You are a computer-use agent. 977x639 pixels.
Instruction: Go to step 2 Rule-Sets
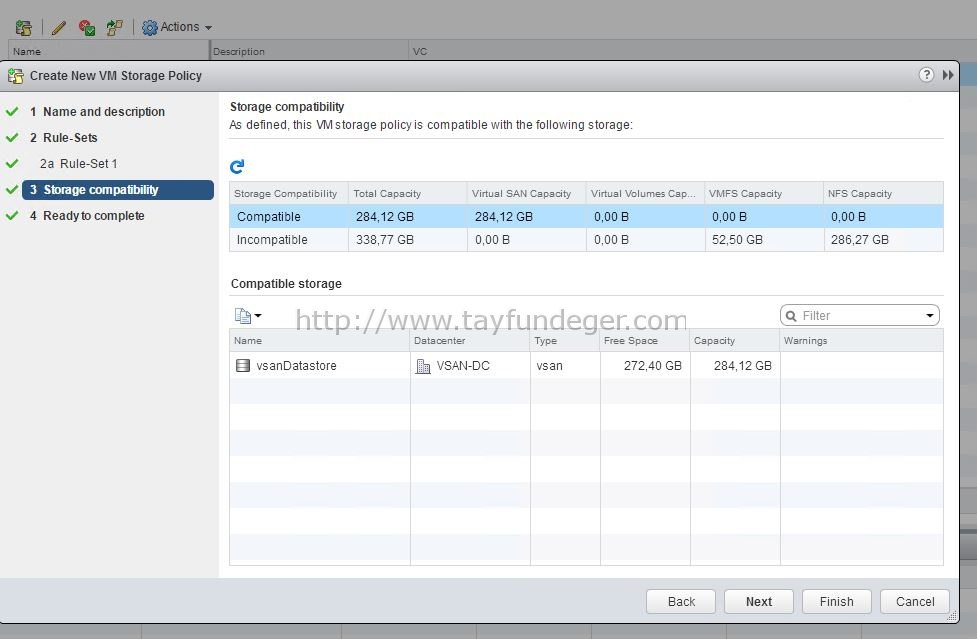click(64, 138)
